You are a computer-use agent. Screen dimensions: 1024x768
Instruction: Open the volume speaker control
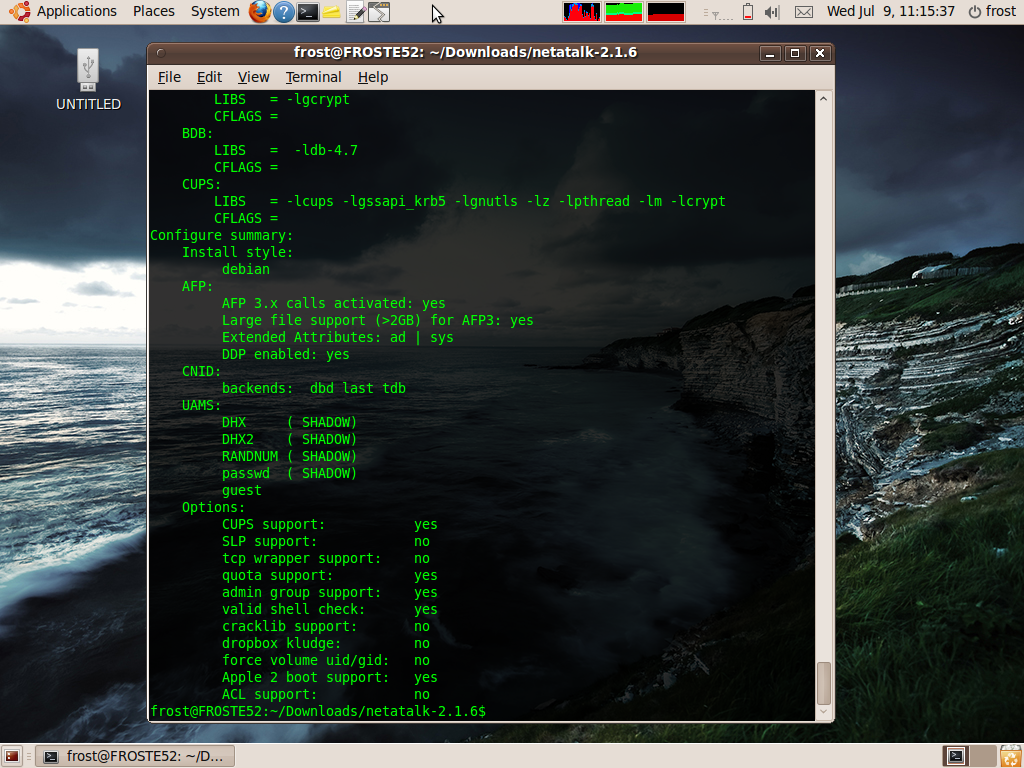pyautogui.click(x=772, y=12)
